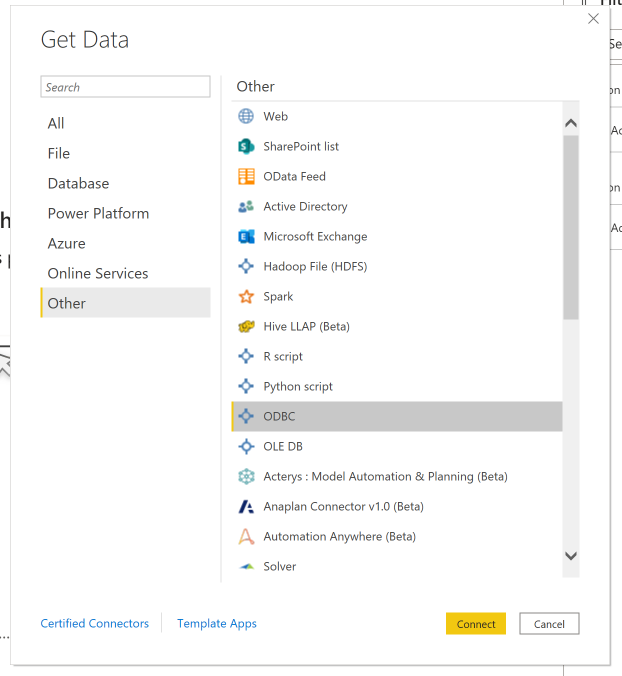Click the Web globe icon
This screenshot has height=676, width=622.
point(246,116)
